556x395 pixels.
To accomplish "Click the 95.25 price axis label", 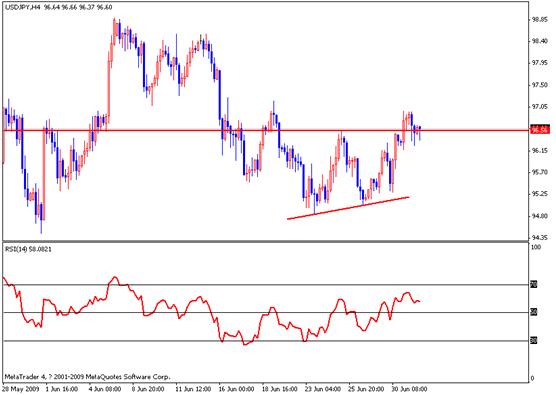I will pyautogui.click(x=539, y=194).
